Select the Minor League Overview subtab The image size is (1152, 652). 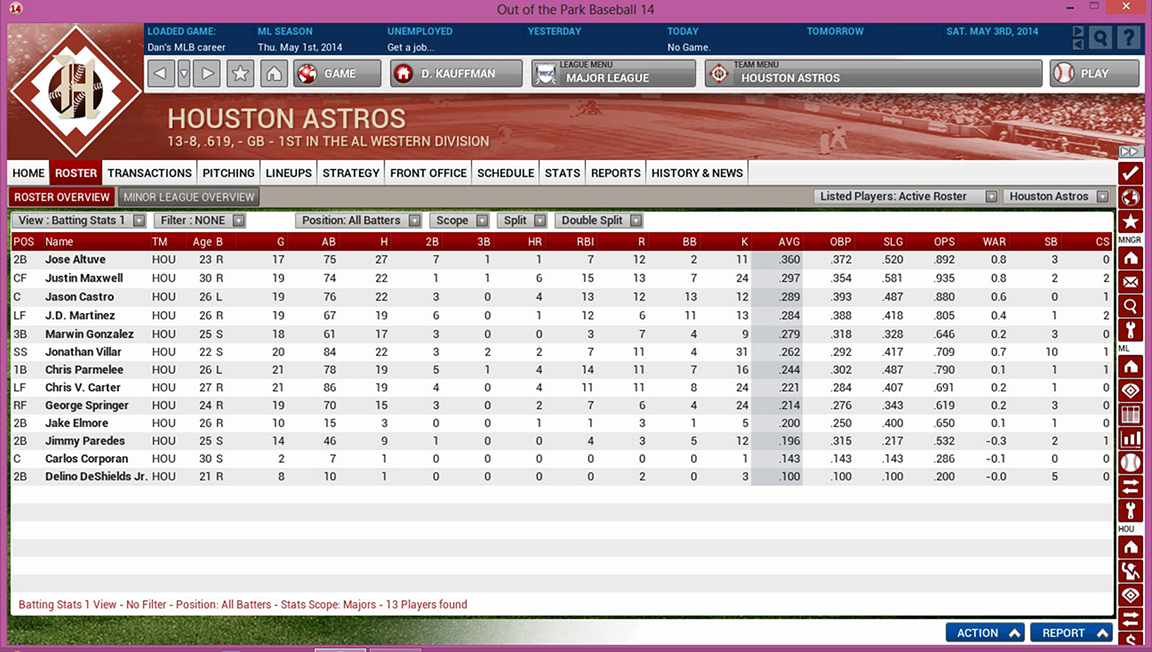189,197
